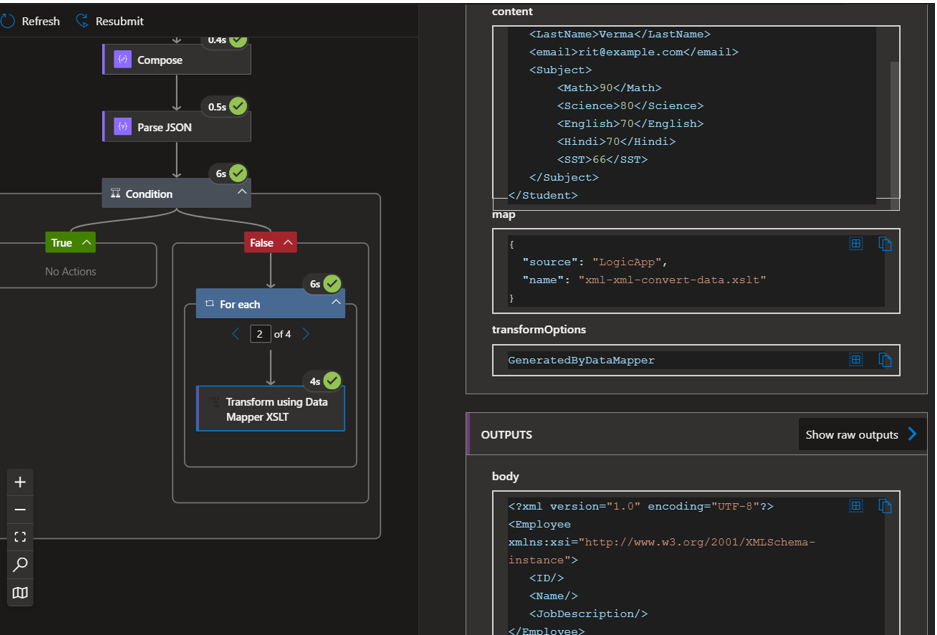Click the green check on Compose

(x=238, y=40)
